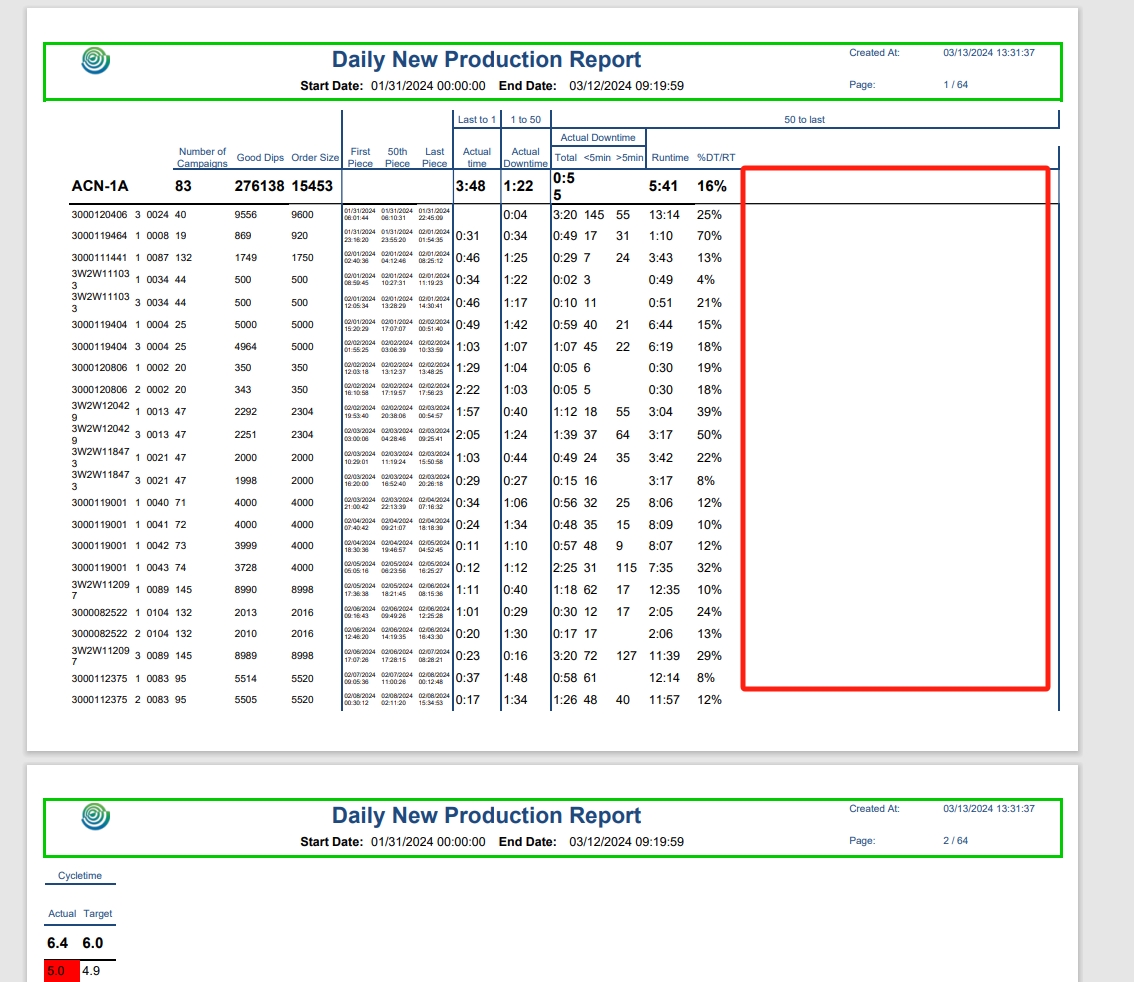The height and width of the screenshot is (982, 1134).
Task: Click the page one 'Daily New Production Report' title
Action: (x=486, y=60)
